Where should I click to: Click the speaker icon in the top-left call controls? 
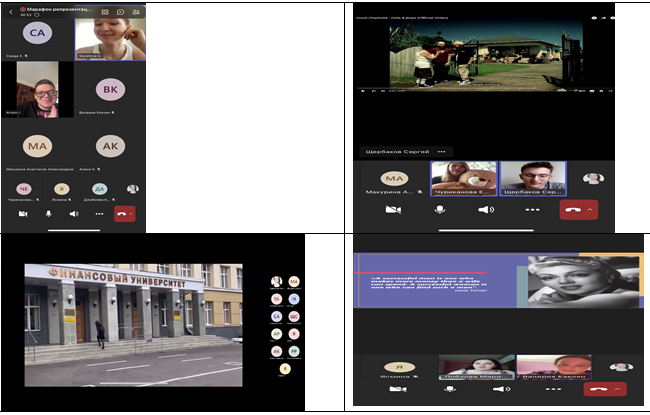(x=74, y=213)
